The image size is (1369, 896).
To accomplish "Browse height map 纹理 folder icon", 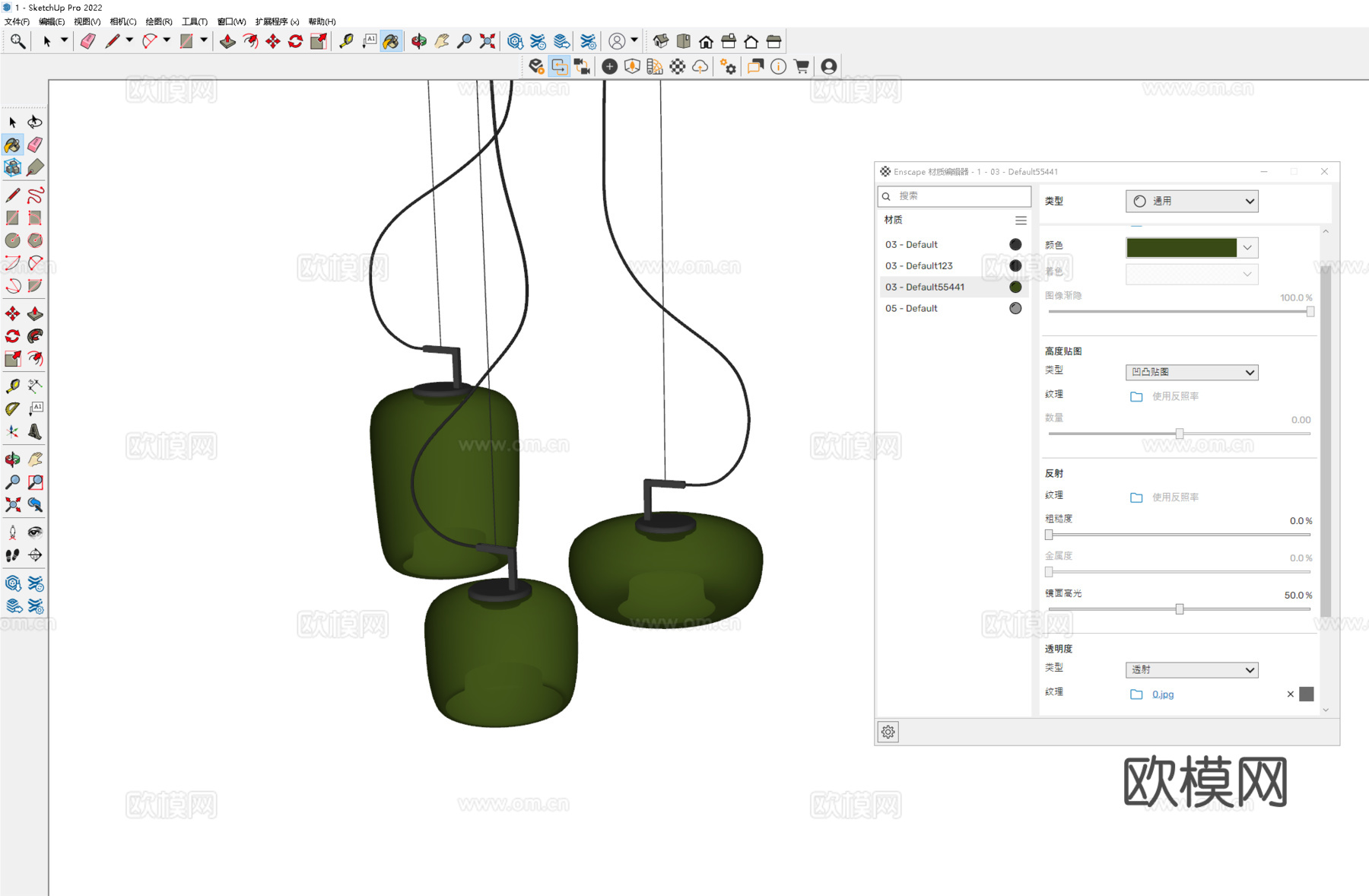I will pyautogui.click(x=1136, y=396).
